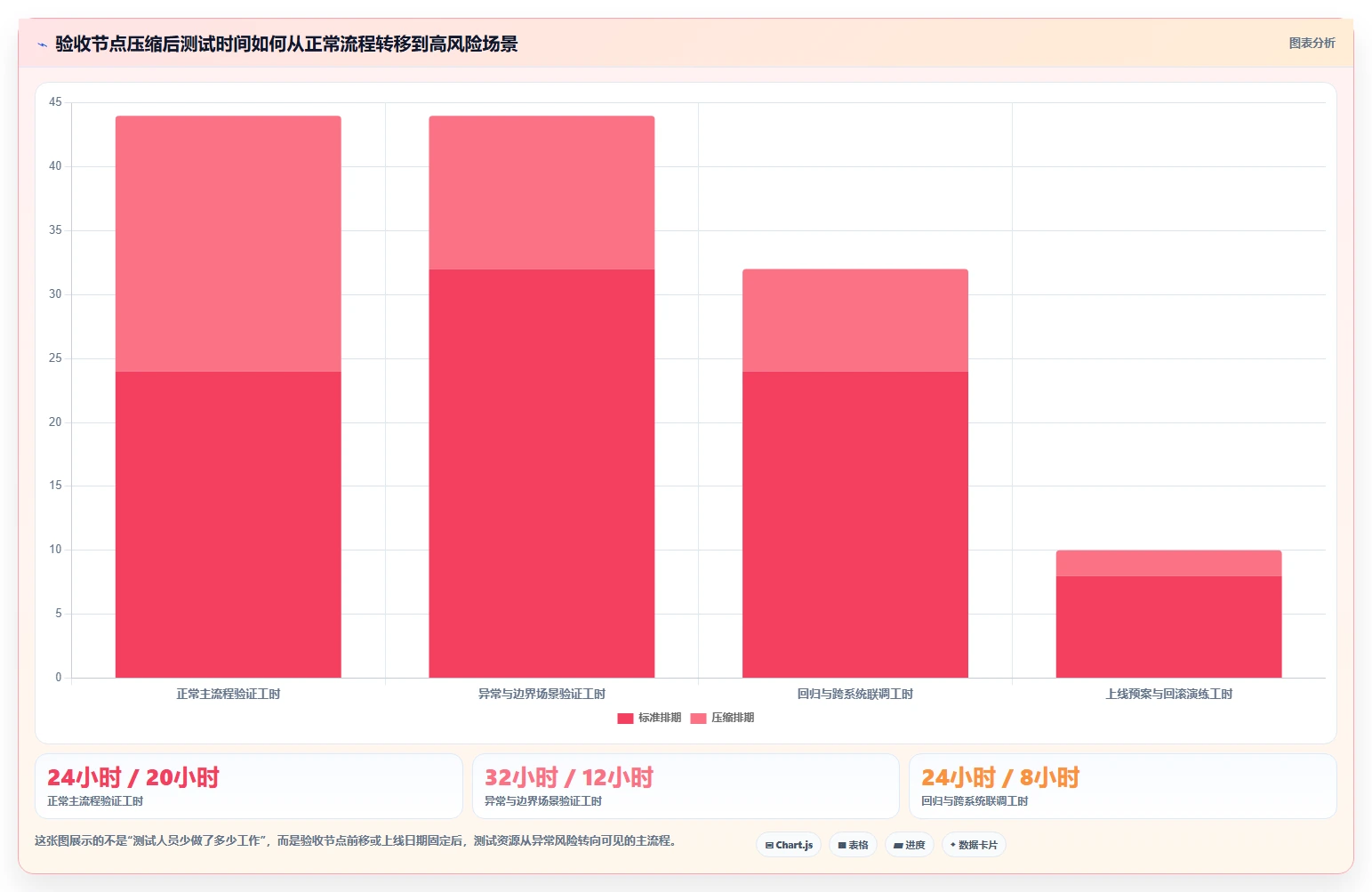The image size is (1372, 892).
Task: Click the stat value 32小时 / 12小时
Action: [x=569, y=777]
